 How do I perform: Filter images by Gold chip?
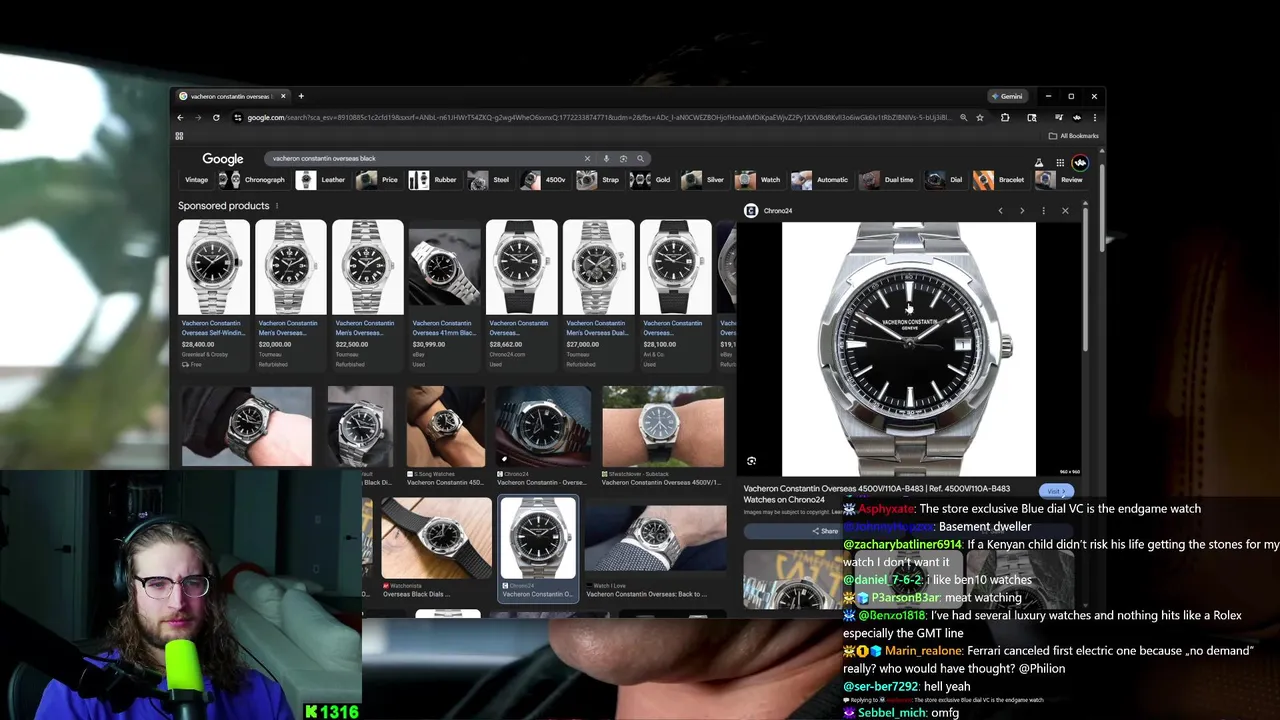(652, 180)
